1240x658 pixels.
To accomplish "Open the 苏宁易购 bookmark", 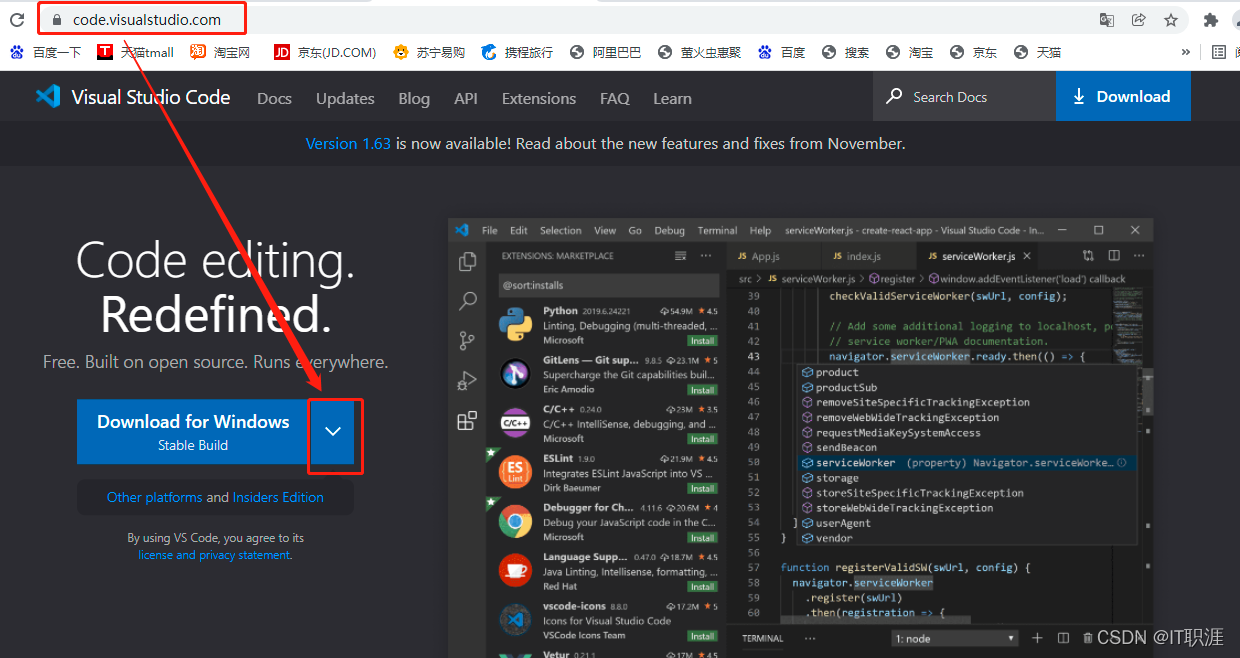I will [430, 52].
